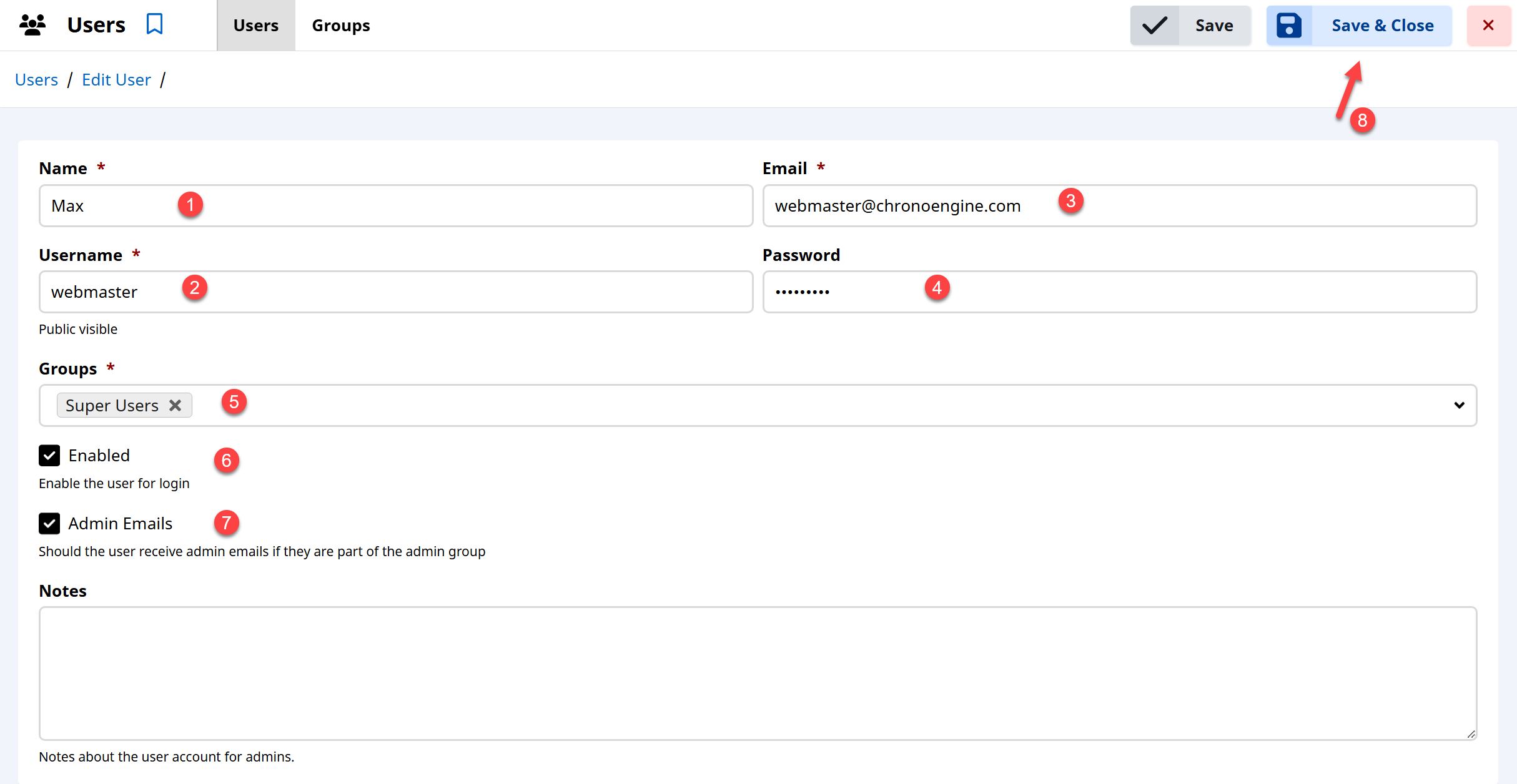
Task: Click inside the Notes textarea
Action: (758, 674)
